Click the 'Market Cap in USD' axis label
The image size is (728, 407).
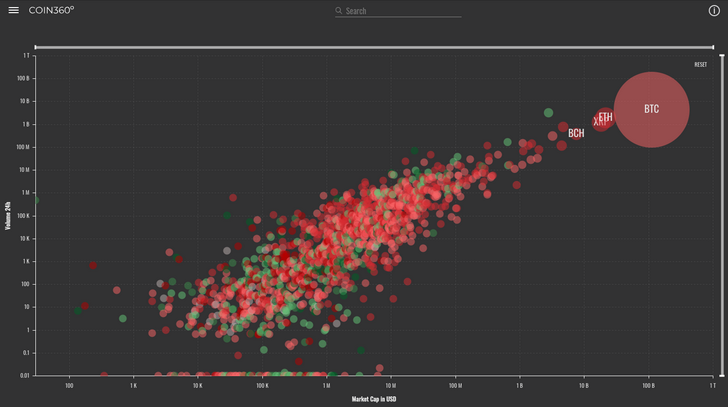[374, 399]
